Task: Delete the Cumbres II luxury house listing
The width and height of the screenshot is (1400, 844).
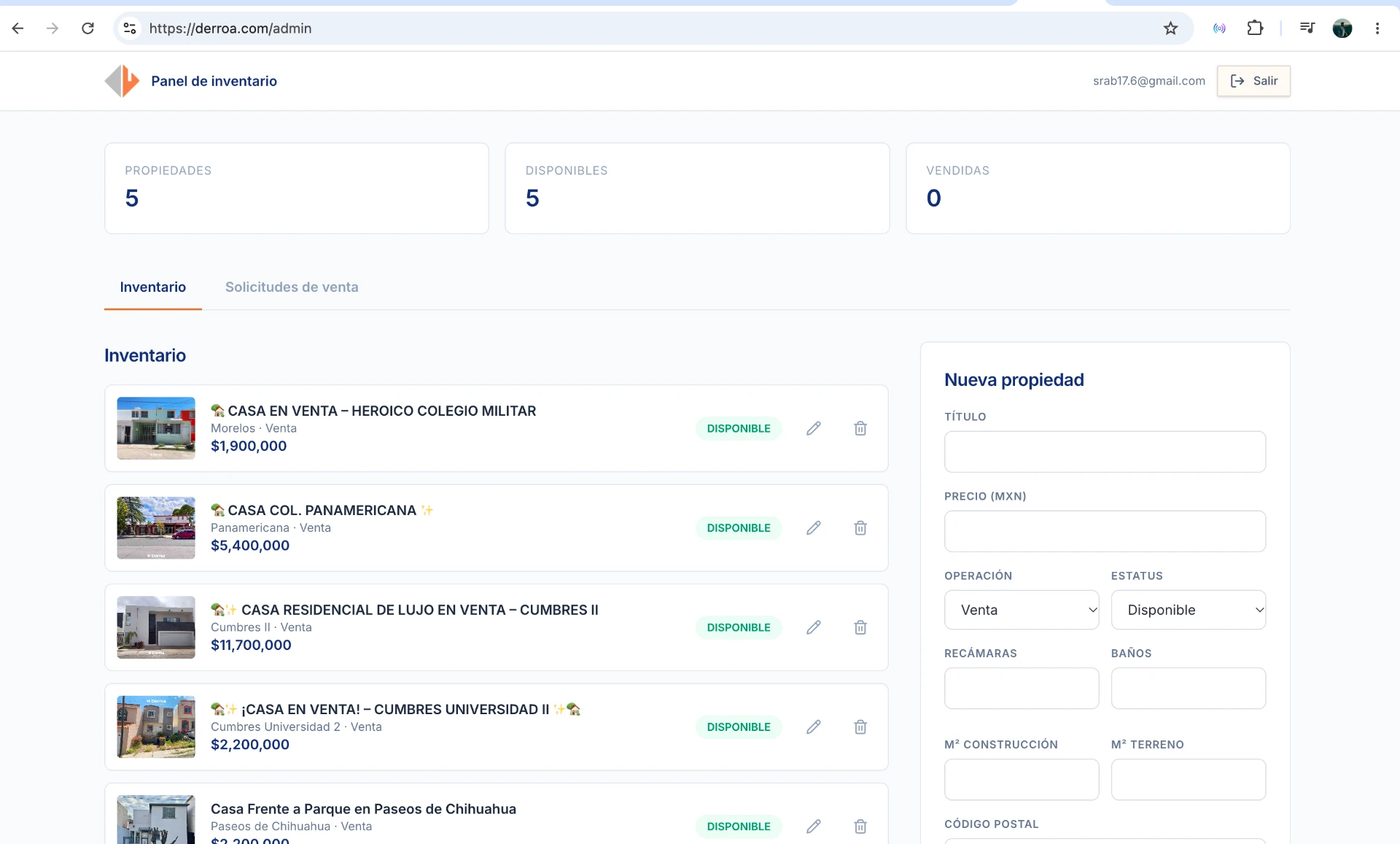Action: pos(860,627)
